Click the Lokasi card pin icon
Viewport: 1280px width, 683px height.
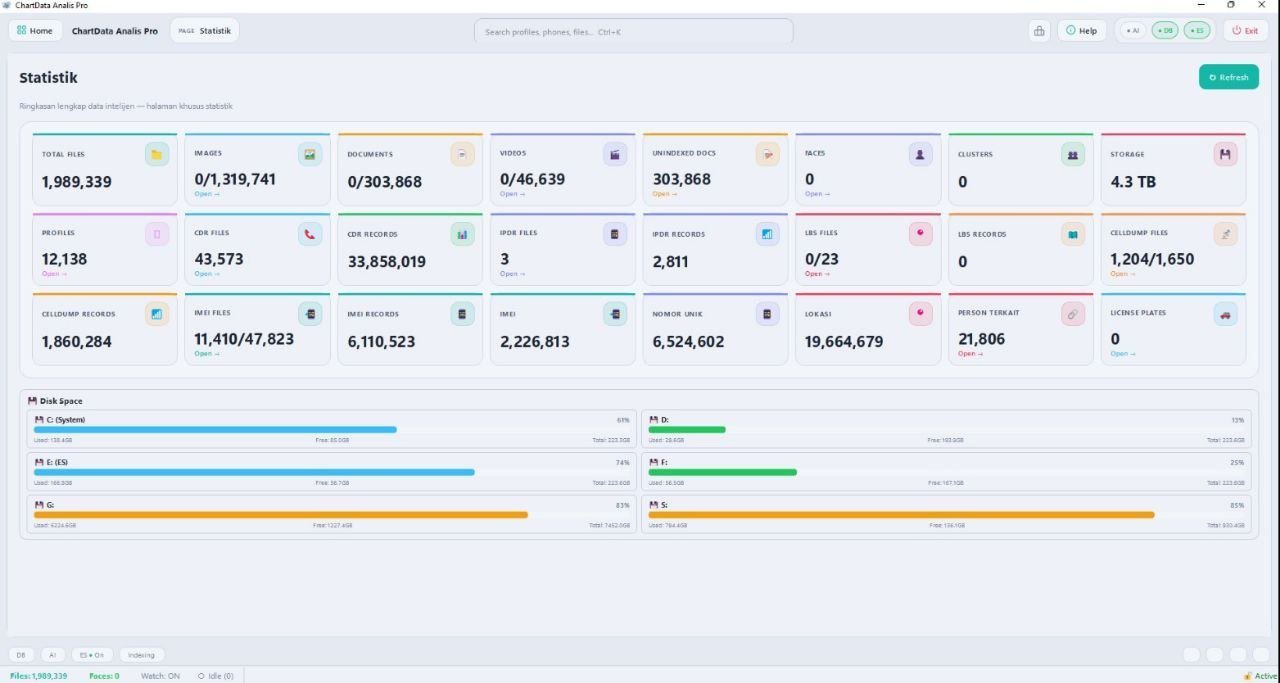[920, 314]
